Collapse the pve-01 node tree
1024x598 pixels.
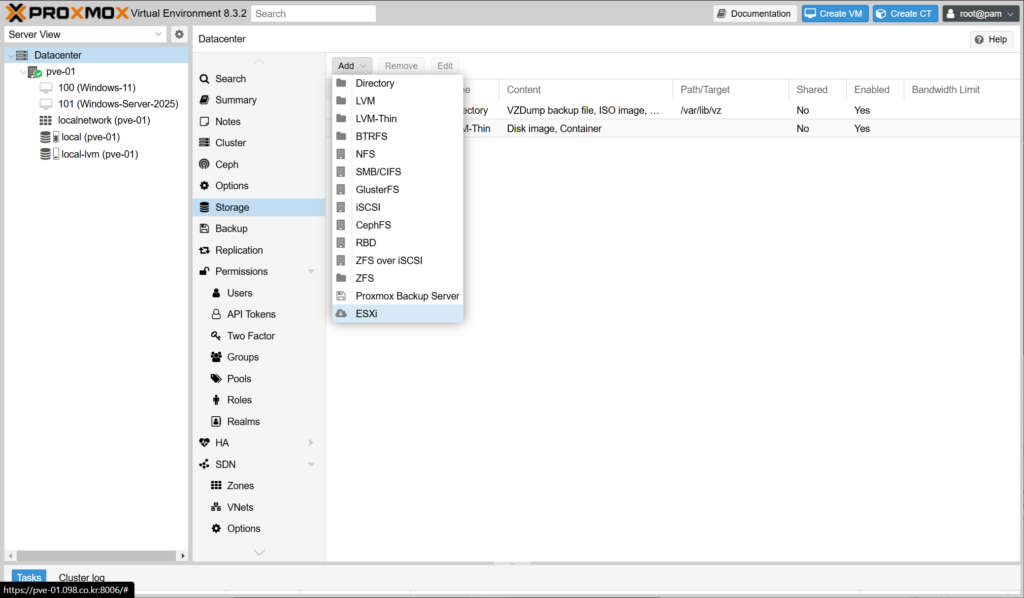click(23, 72)
